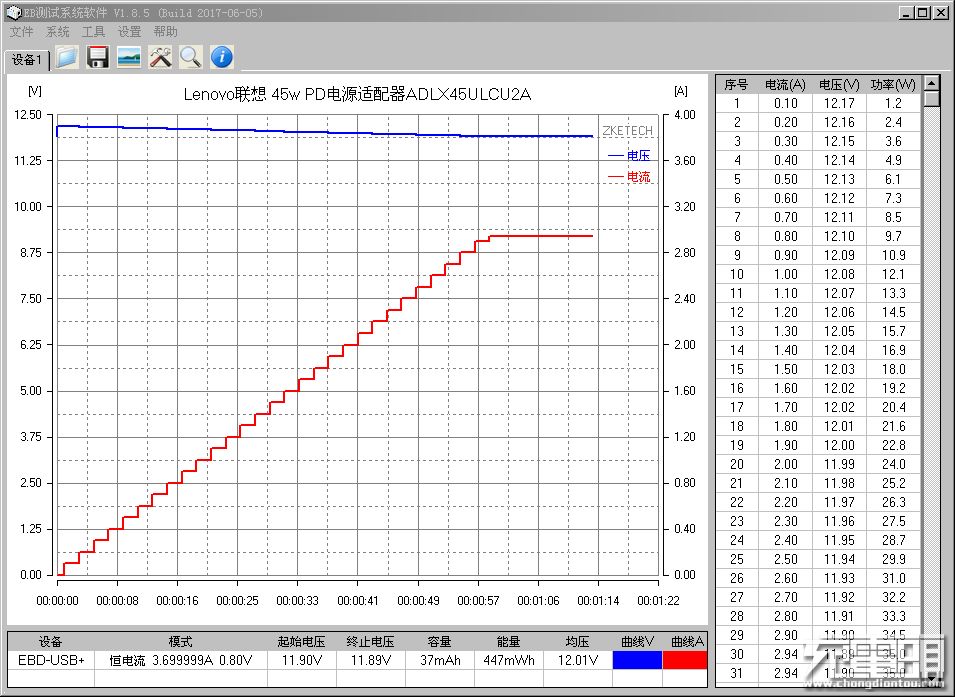Click the 模式 header in bottom table

point(181,642)
